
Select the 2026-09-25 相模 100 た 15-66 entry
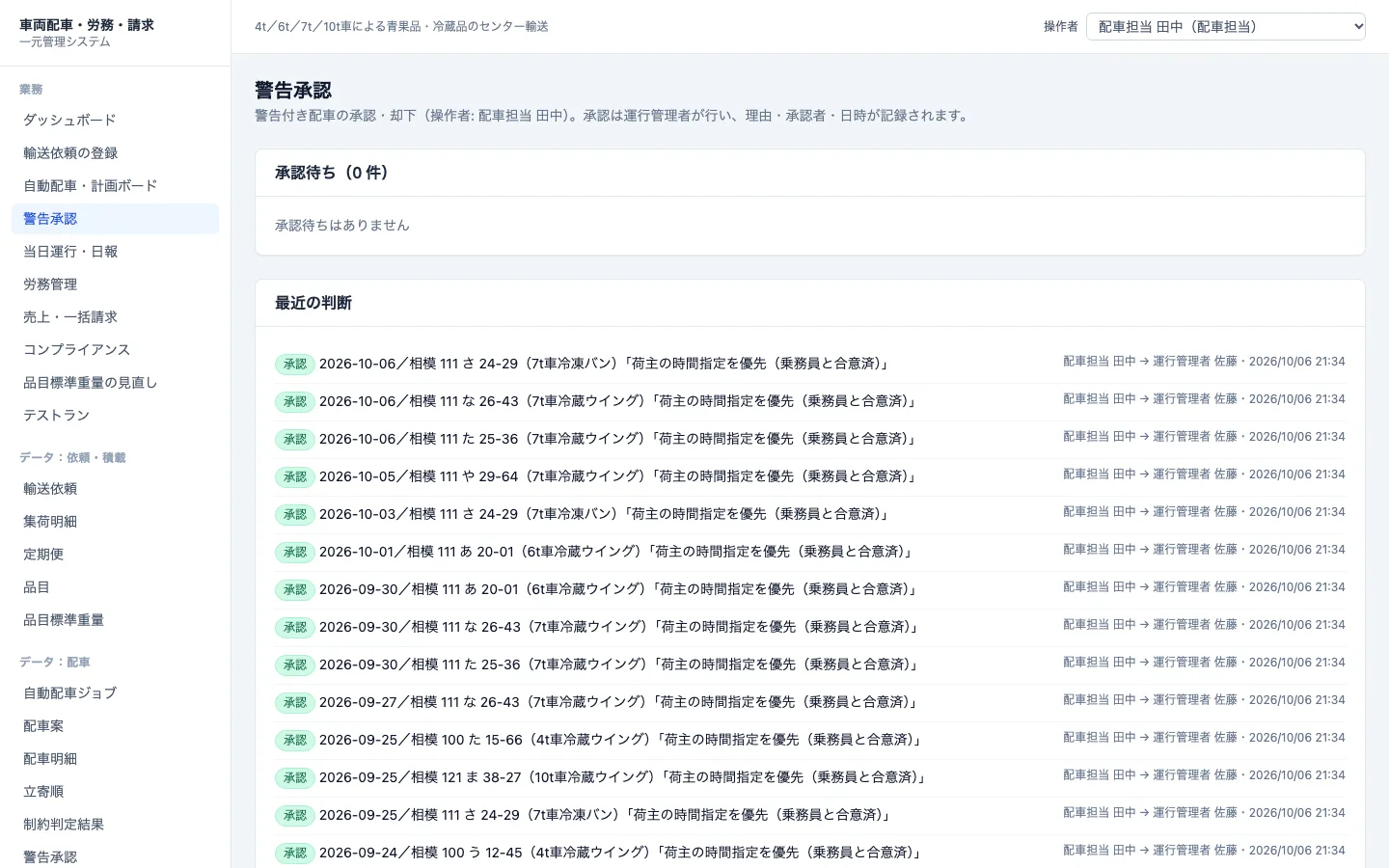pos(810,740)
